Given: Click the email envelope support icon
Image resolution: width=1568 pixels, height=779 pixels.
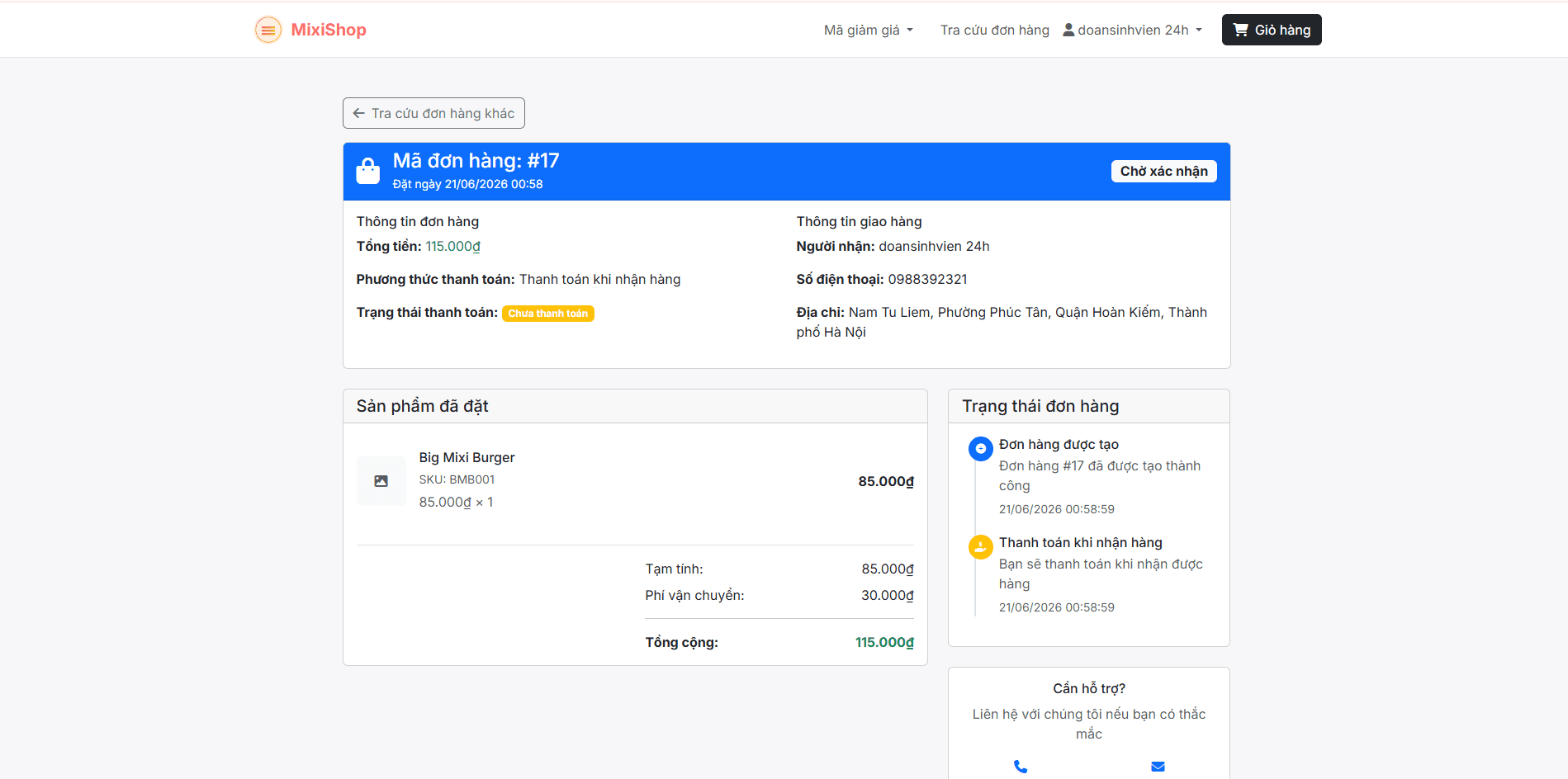Looking at the screenshot, I should click(1158, 767).
